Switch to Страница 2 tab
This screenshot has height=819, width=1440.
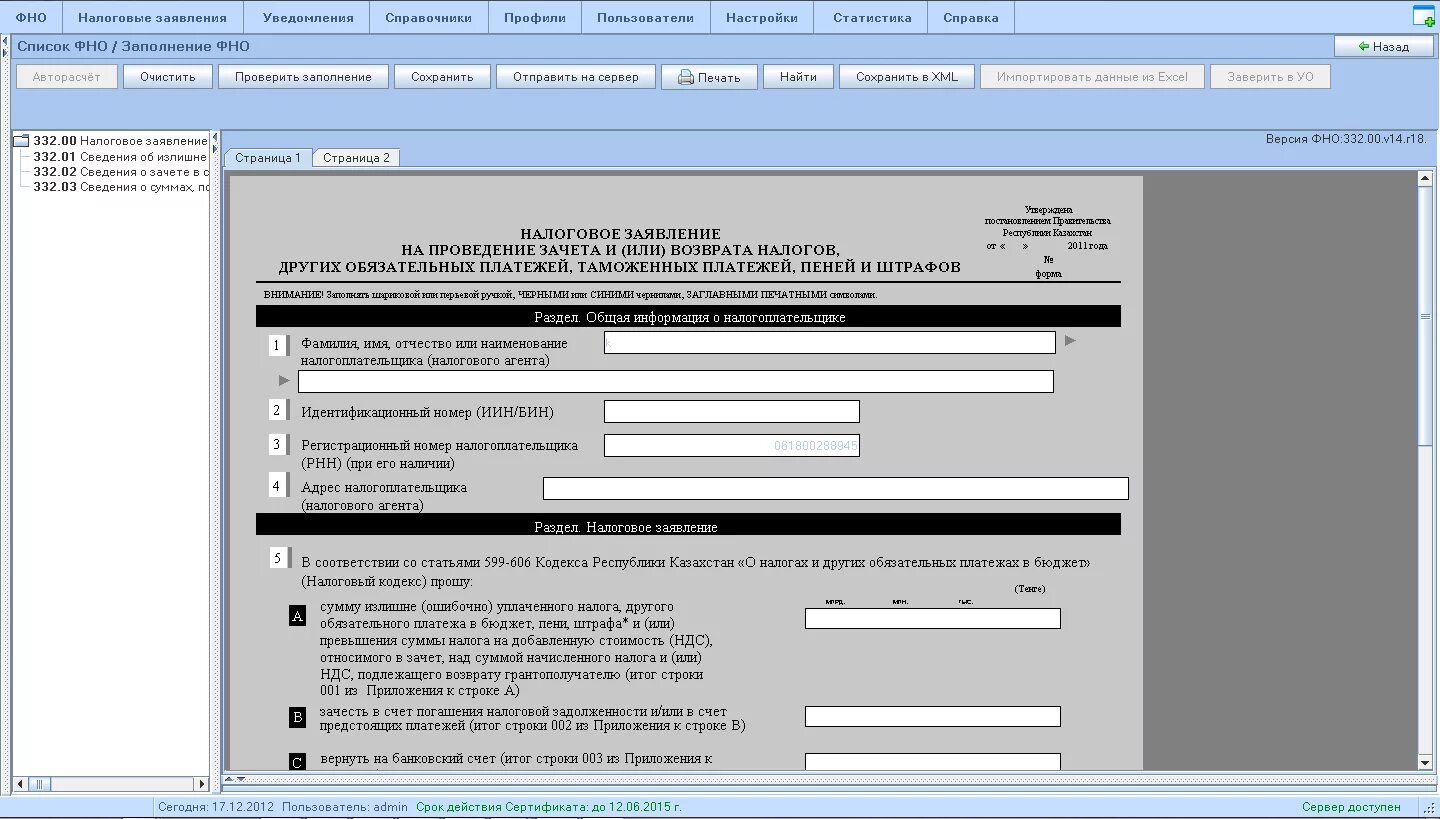(x=356, y=158)
